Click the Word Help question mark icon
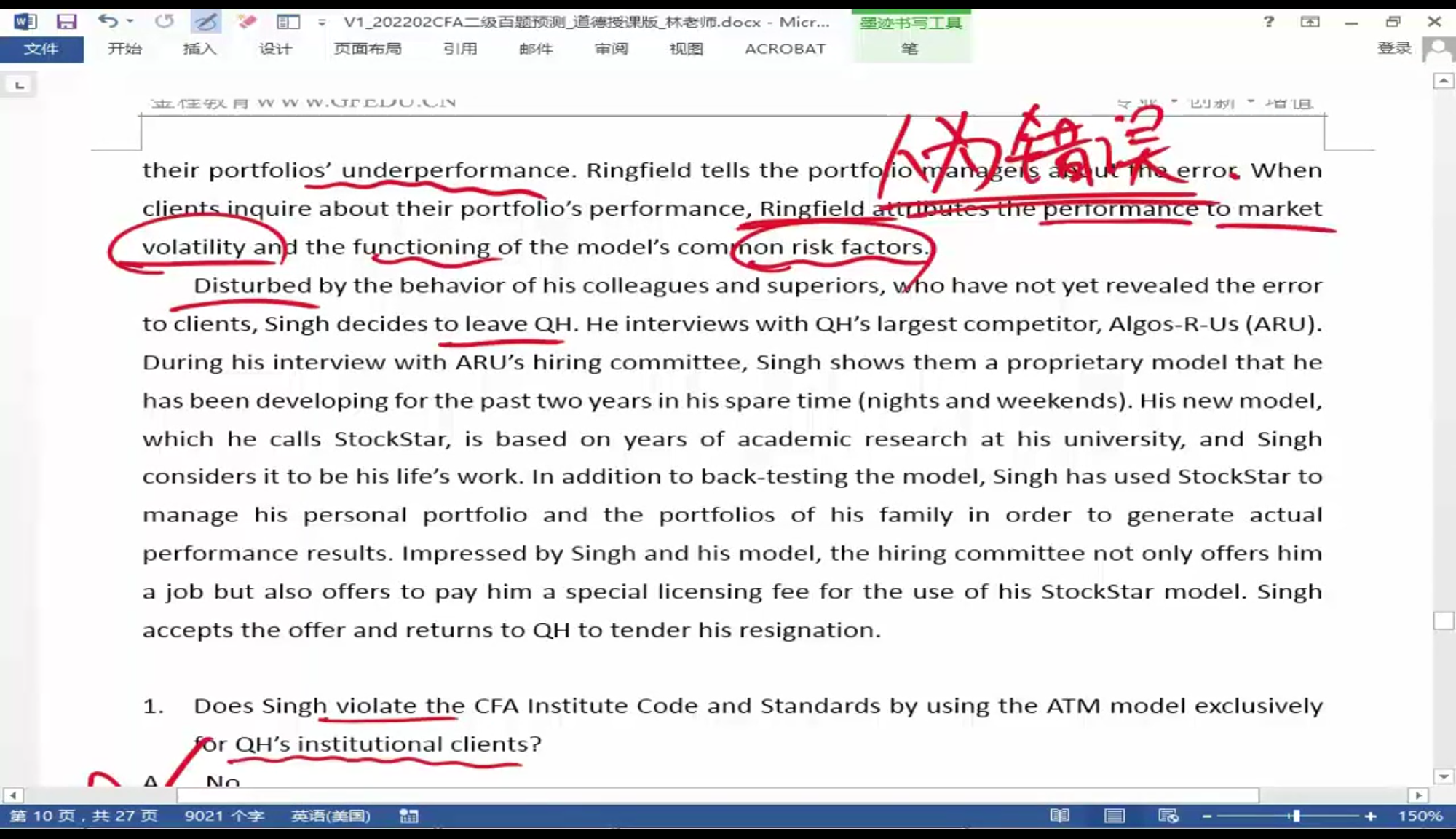The width and height of the screenshot is (1456, 839). click(x=1269, y=22)
